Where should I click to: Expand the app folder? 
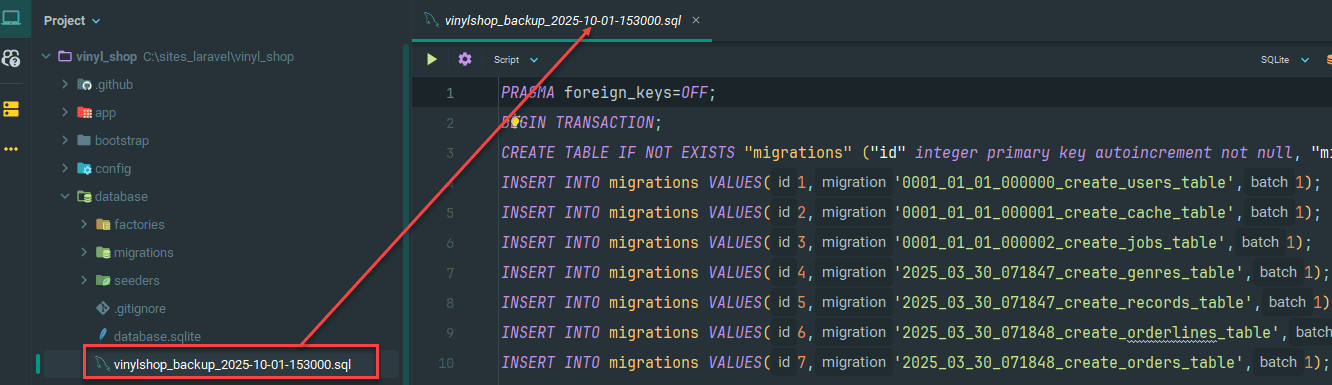point(65,112)
